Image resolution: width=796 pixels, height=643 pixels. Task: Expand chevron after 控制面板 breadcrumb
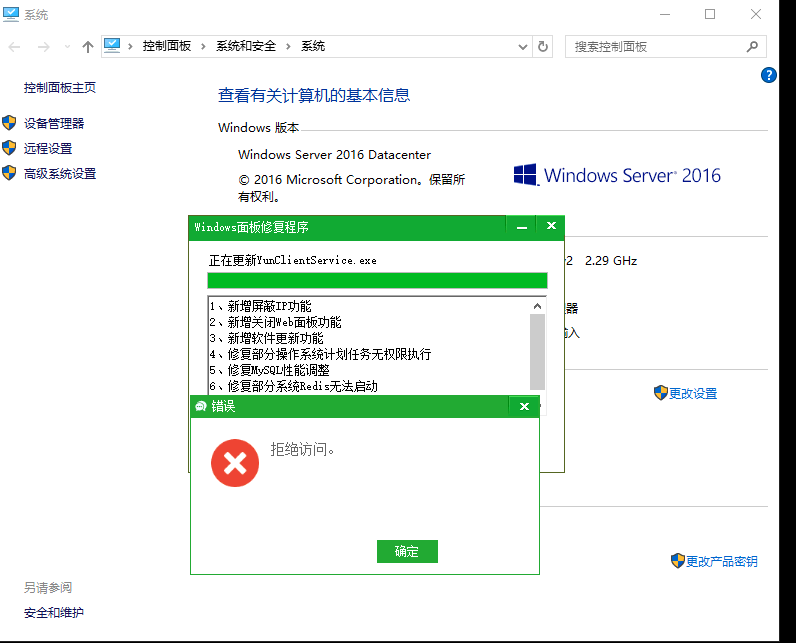pos(203,47)
